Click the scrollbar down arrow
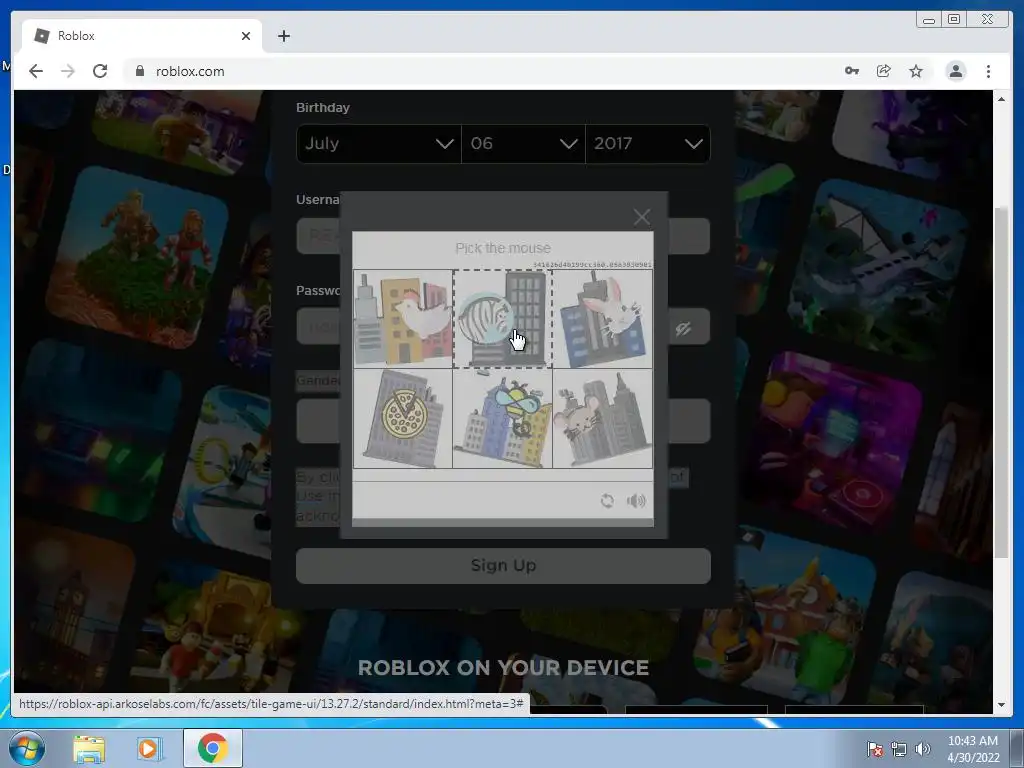 pos(1001,705)
